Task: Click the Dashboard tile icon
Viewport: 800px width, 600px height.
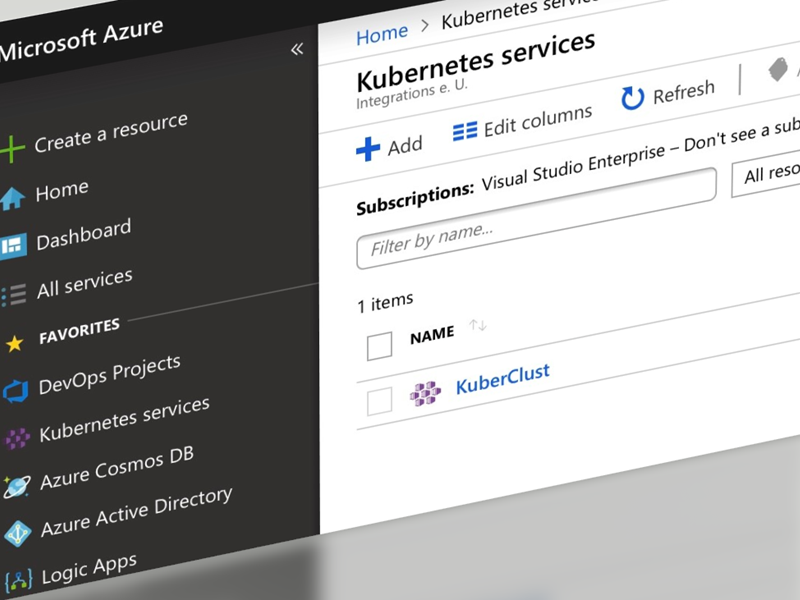Action: (12, 247)
